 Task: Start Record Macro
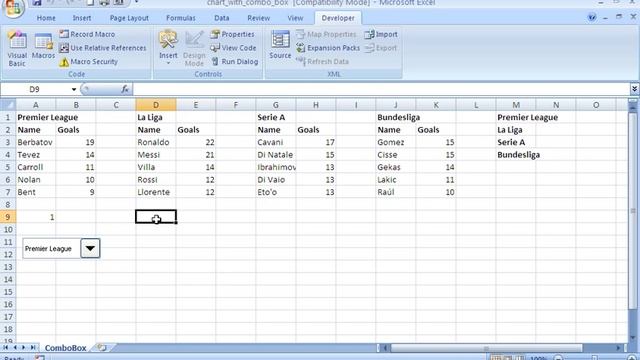coord(87,34)
